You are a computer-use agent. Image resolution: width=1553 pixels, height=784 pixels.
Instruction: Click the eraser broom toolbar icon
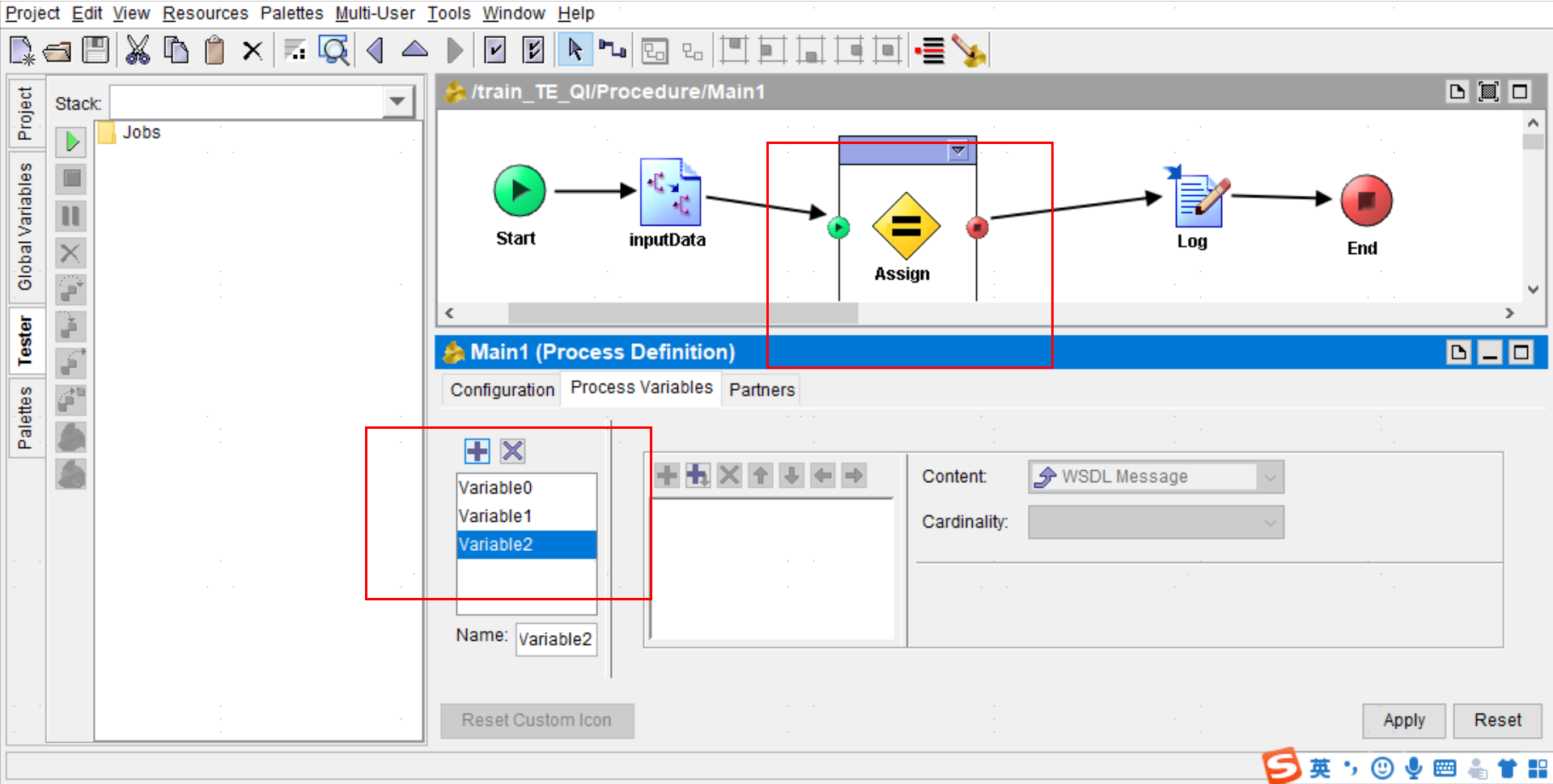click(970, 50)
